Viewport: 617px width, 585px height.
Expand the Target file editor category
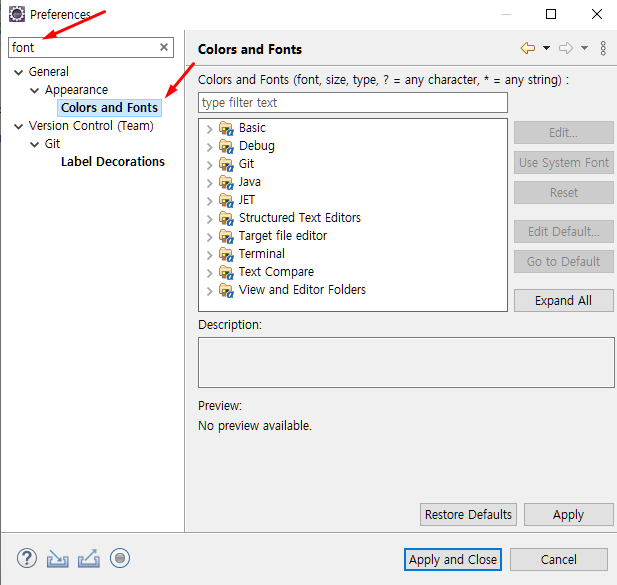pos(209,237)
